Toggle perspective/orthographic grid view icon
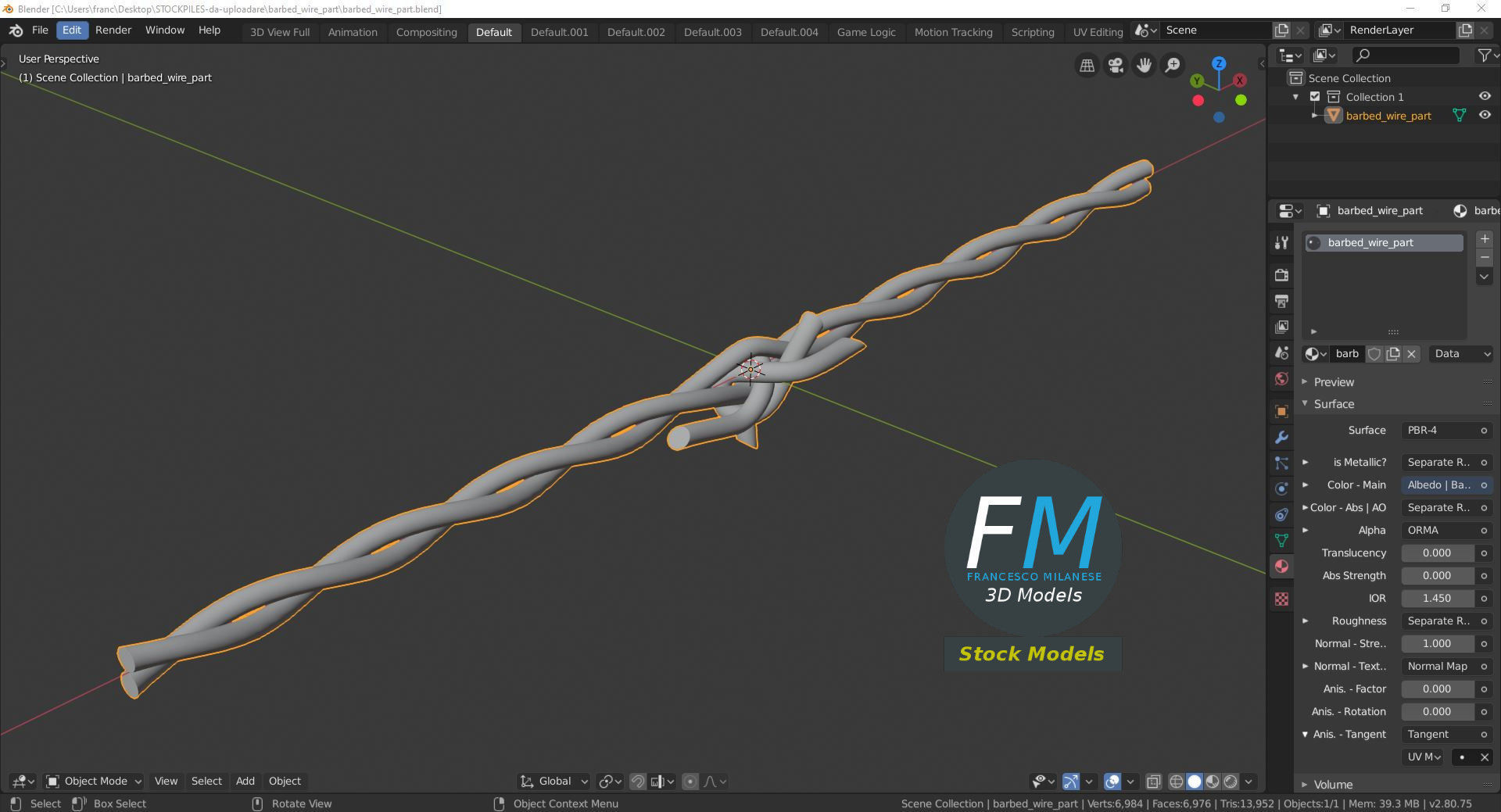Screen dimensions: 1501x812 1087,66
